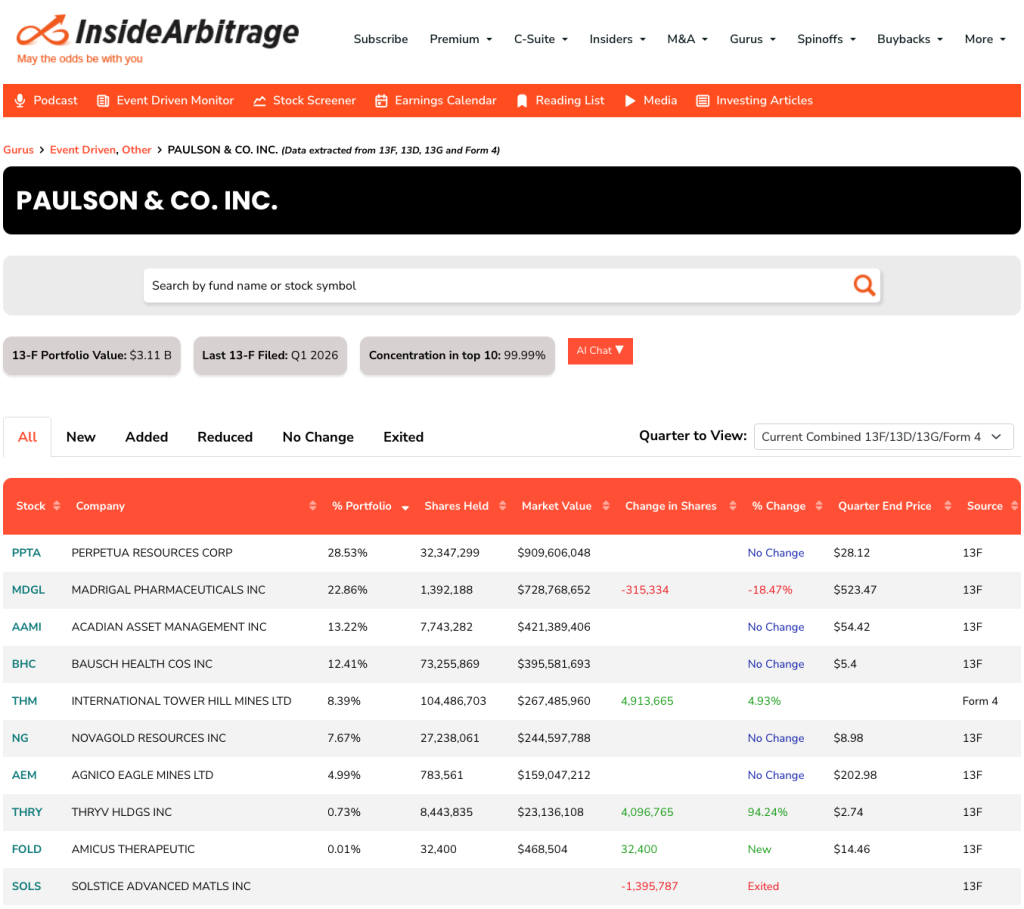
Task: Click the Last 13-F Filed badge
Action: tap(270, 355)
